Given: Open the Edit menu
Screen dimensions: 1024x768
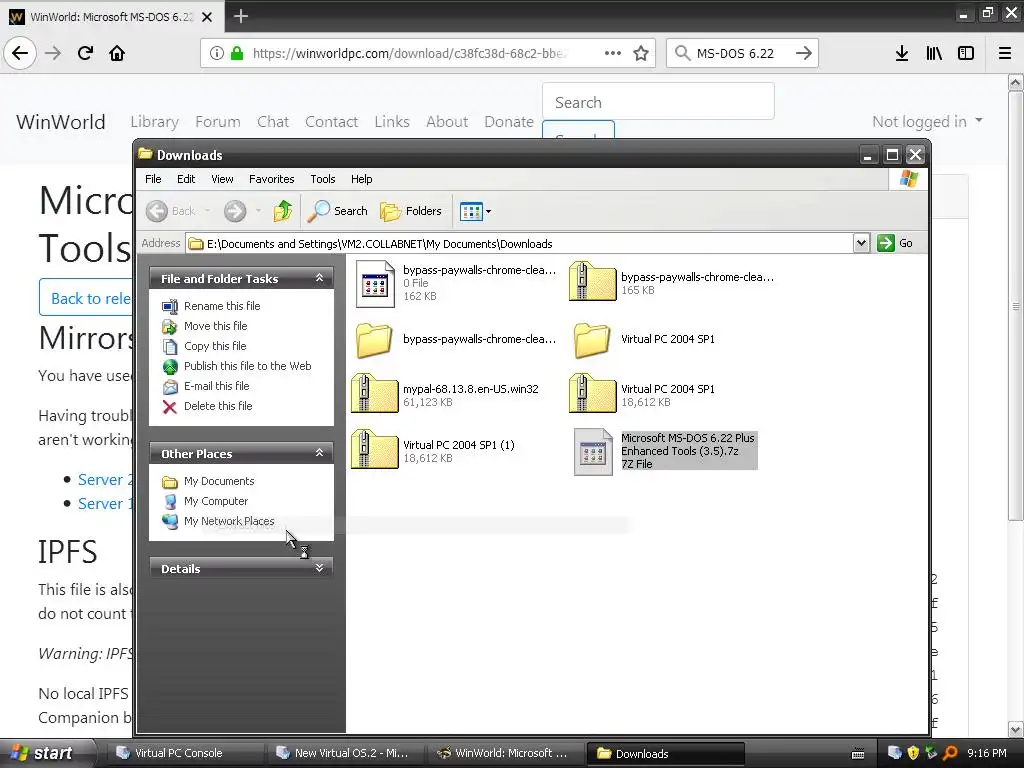Looking at the screenshot, I should [x=185, y=179].
